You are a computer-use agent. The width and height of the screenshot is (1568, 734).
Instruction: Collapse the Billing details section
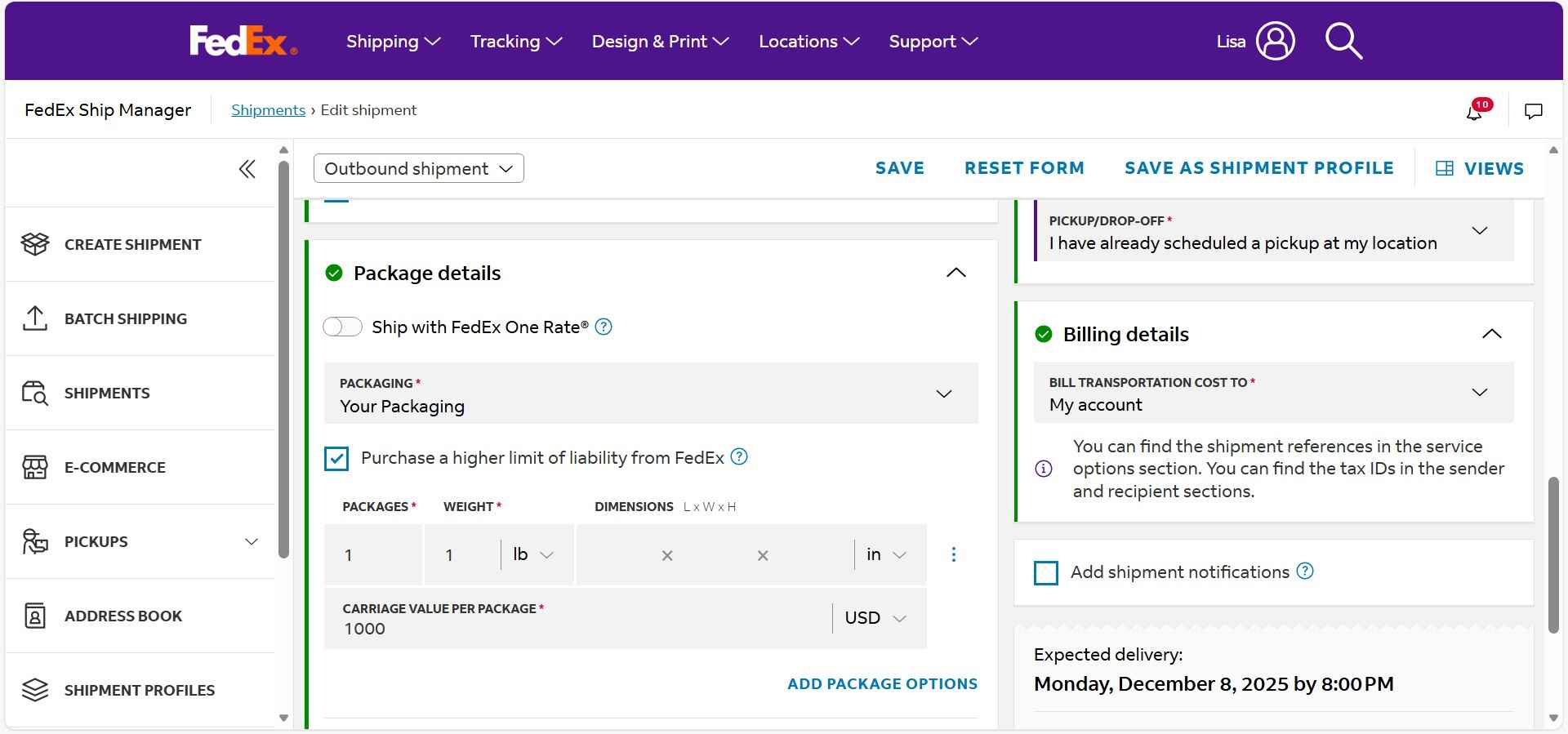coord(1491,334)
